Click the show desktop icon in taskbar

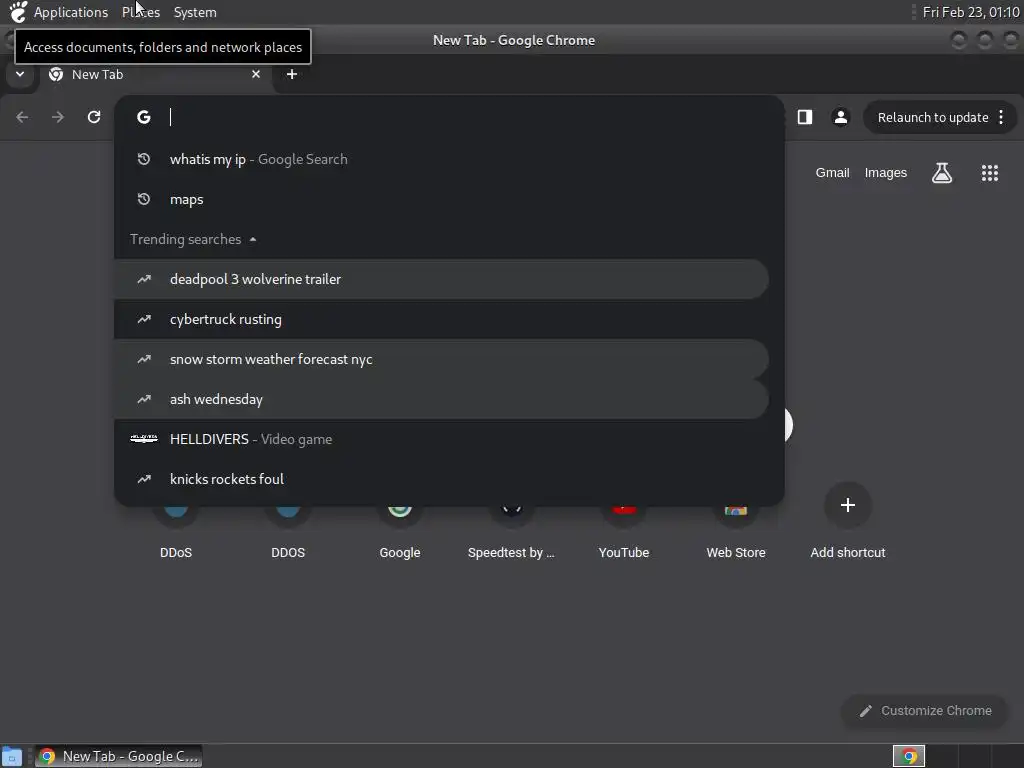[12, 756]
